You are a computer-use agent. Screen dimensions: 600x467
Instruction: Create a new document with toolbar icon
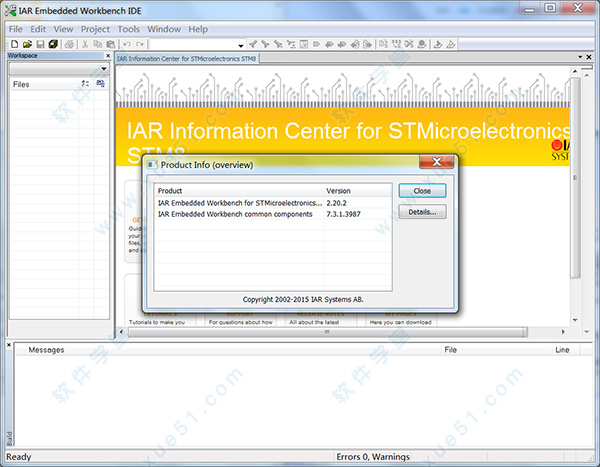[15, 44]
